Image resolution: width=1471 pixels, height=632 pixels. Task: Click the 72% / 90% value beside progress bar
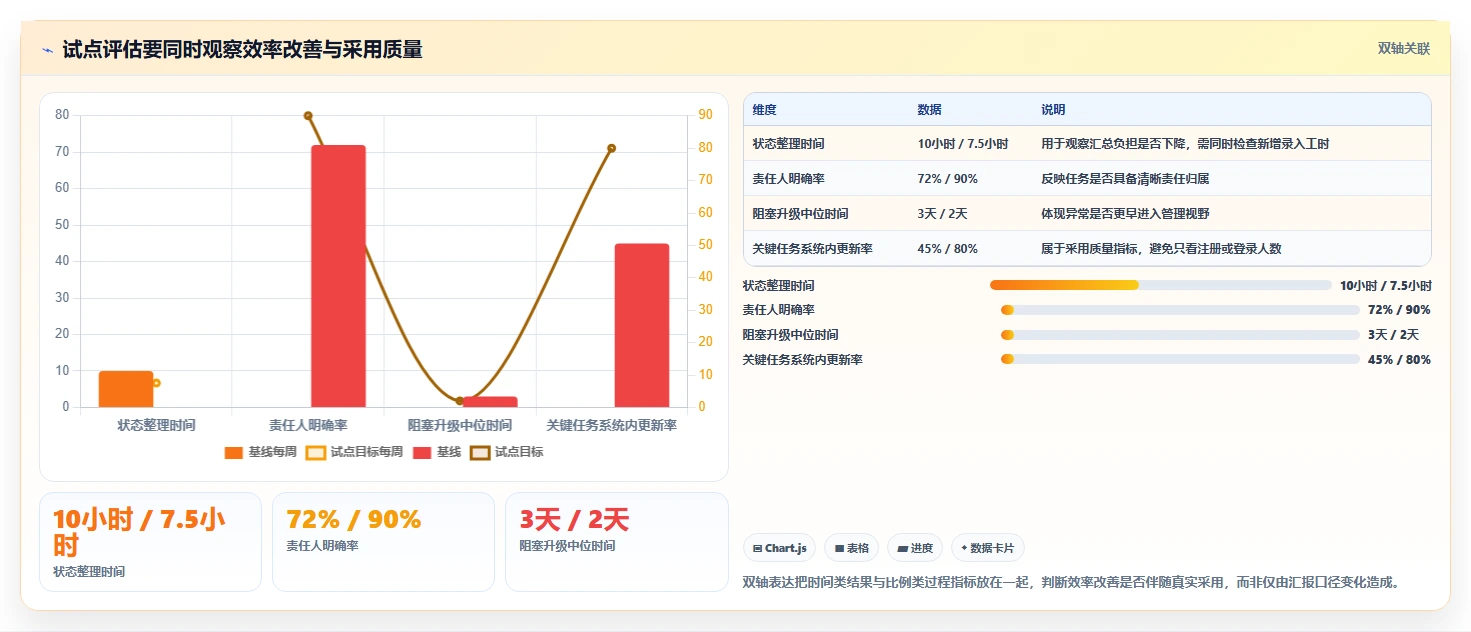pos(1399,310)
